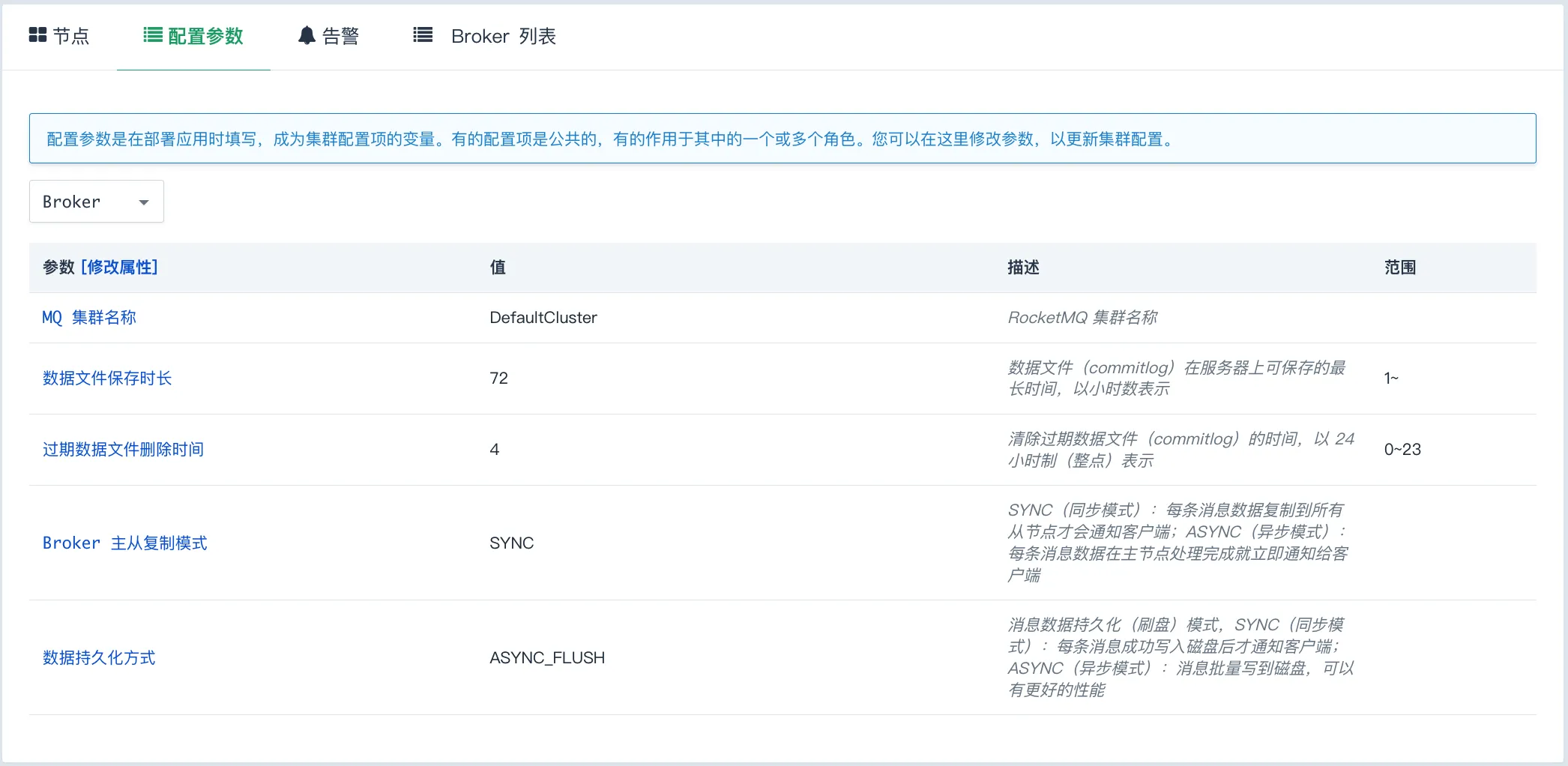Click the list icon beside Broker 列表
Image resolution: width=1568 pixels, height=766 pixels.
pos(423,35)
